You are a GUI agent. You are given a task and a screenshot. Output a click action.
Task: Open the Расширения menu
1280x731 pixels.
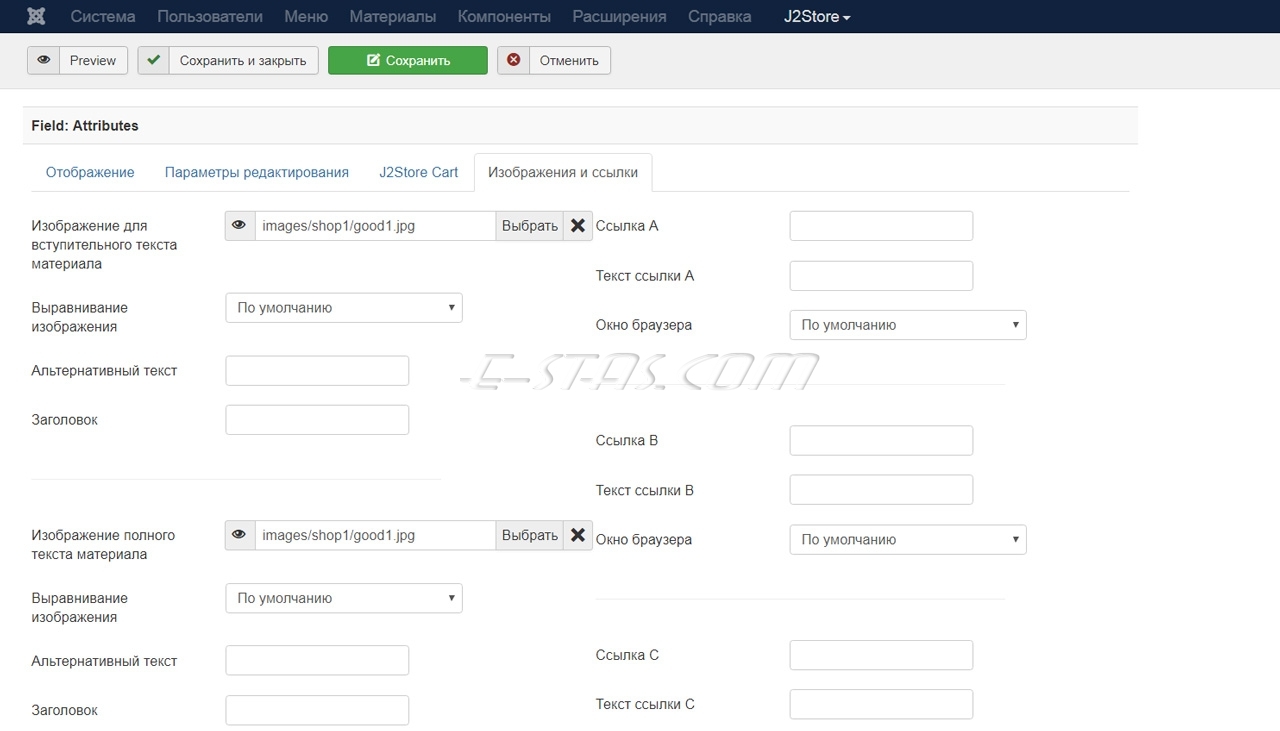coord(620,16)
